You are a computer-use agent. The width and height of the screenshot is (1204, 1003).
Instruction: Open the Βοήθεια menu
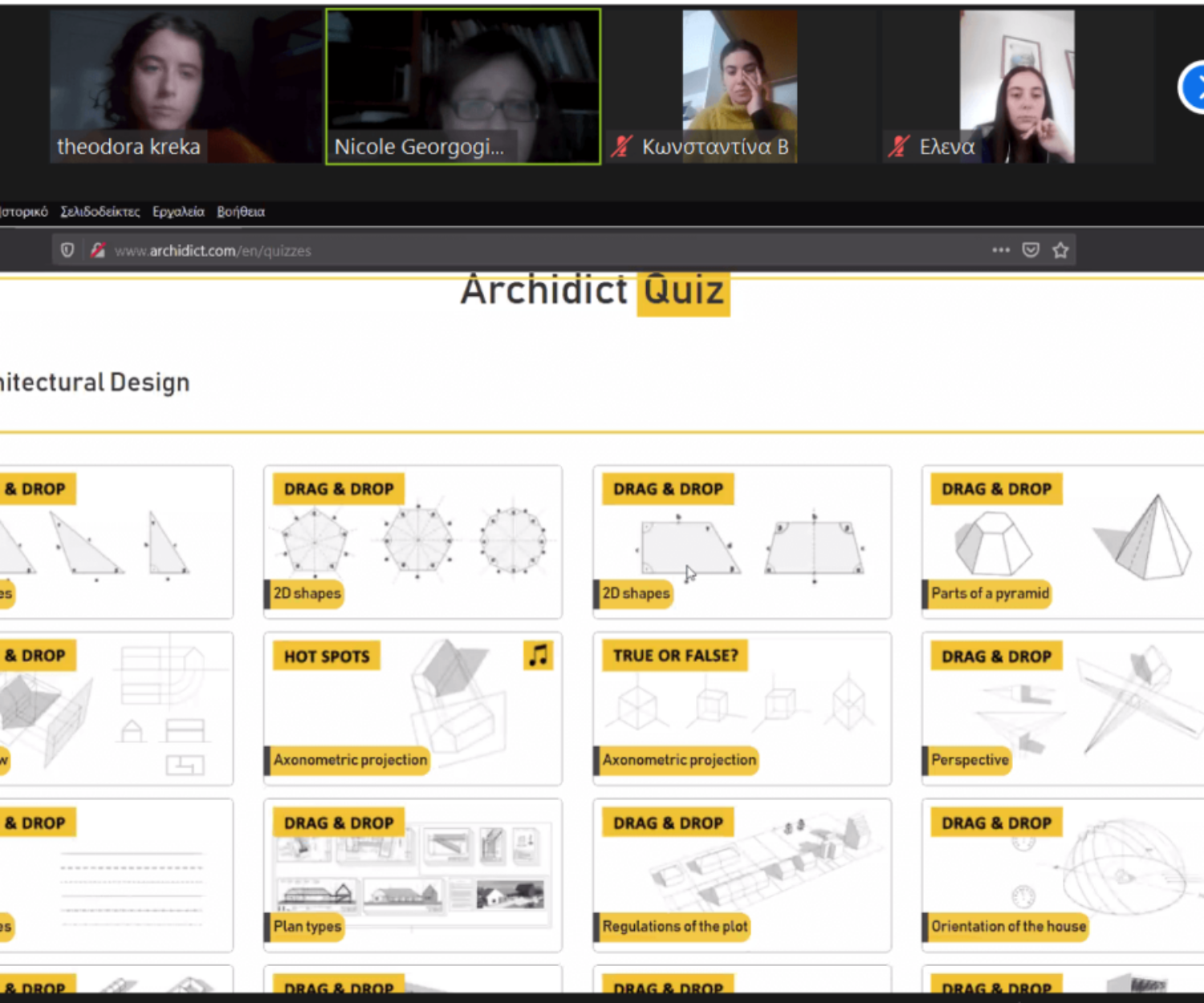(241, 212)
